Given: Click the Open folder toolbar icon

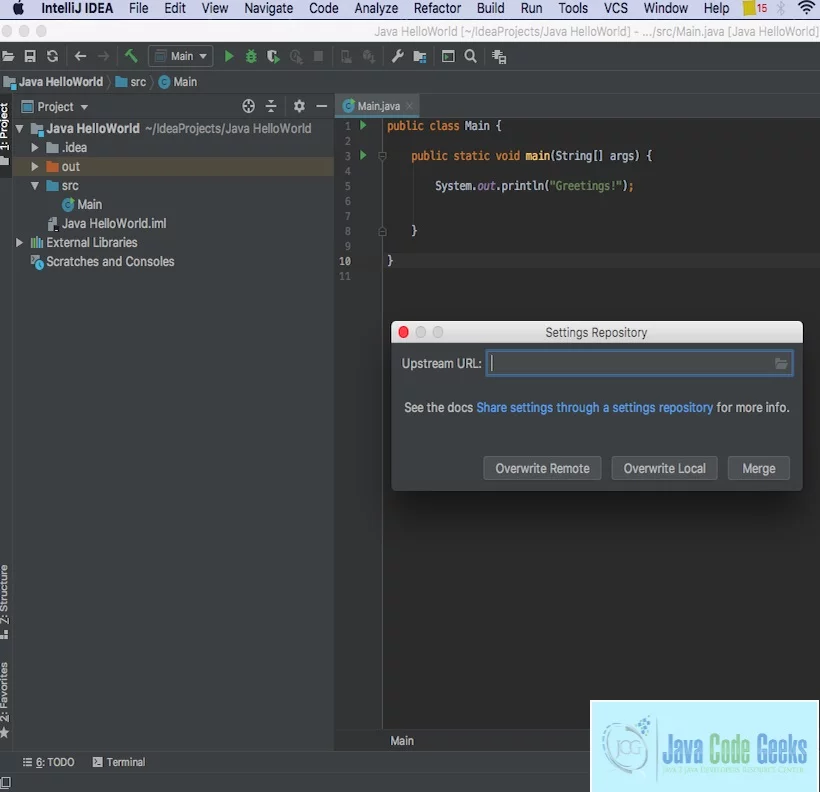Looking at the screenshot, I should pos(8,56).
